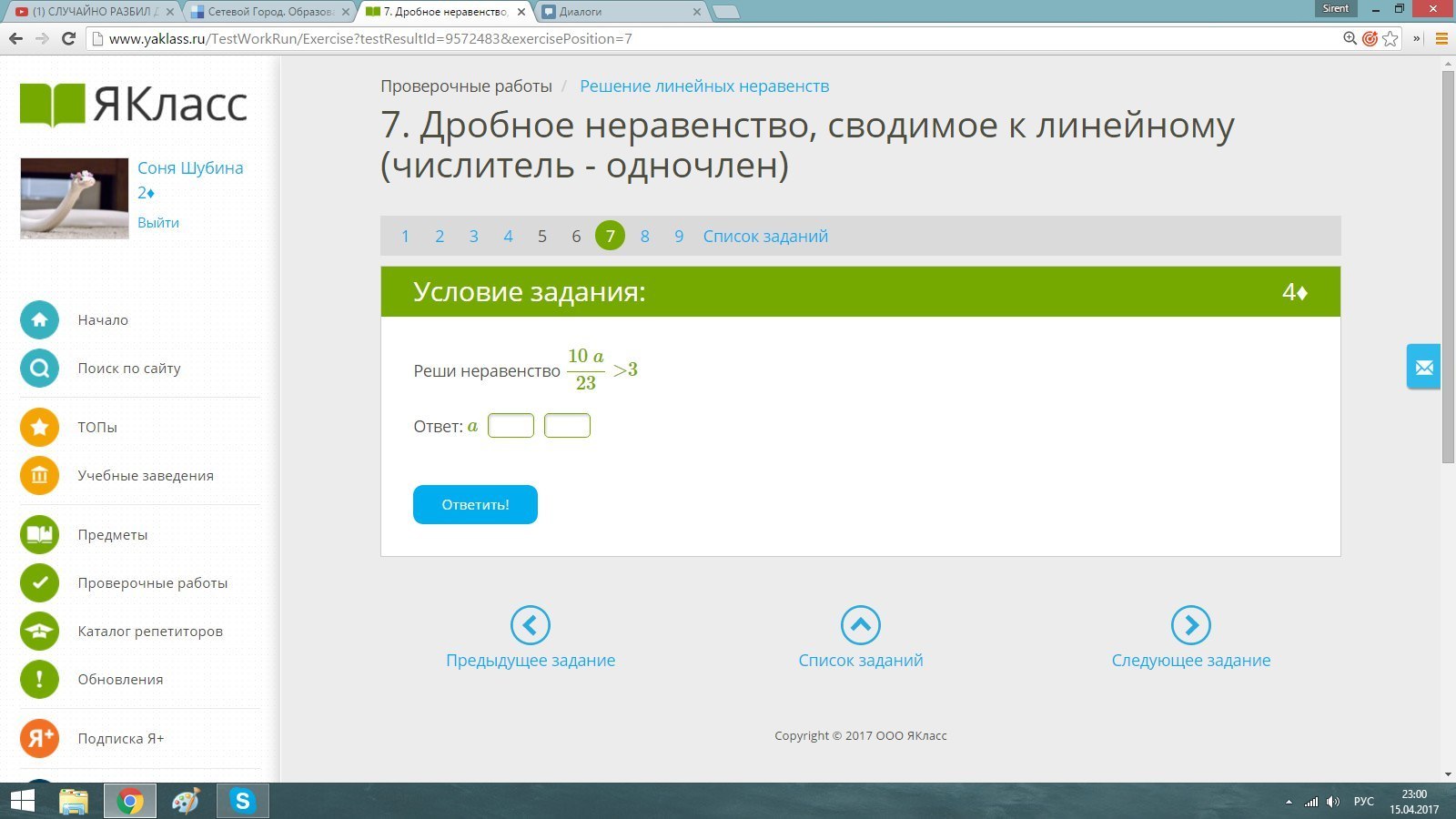Go to exercise number 1
The width and height of the screenshot is (1456, 819).
click(x=405, y=237)
